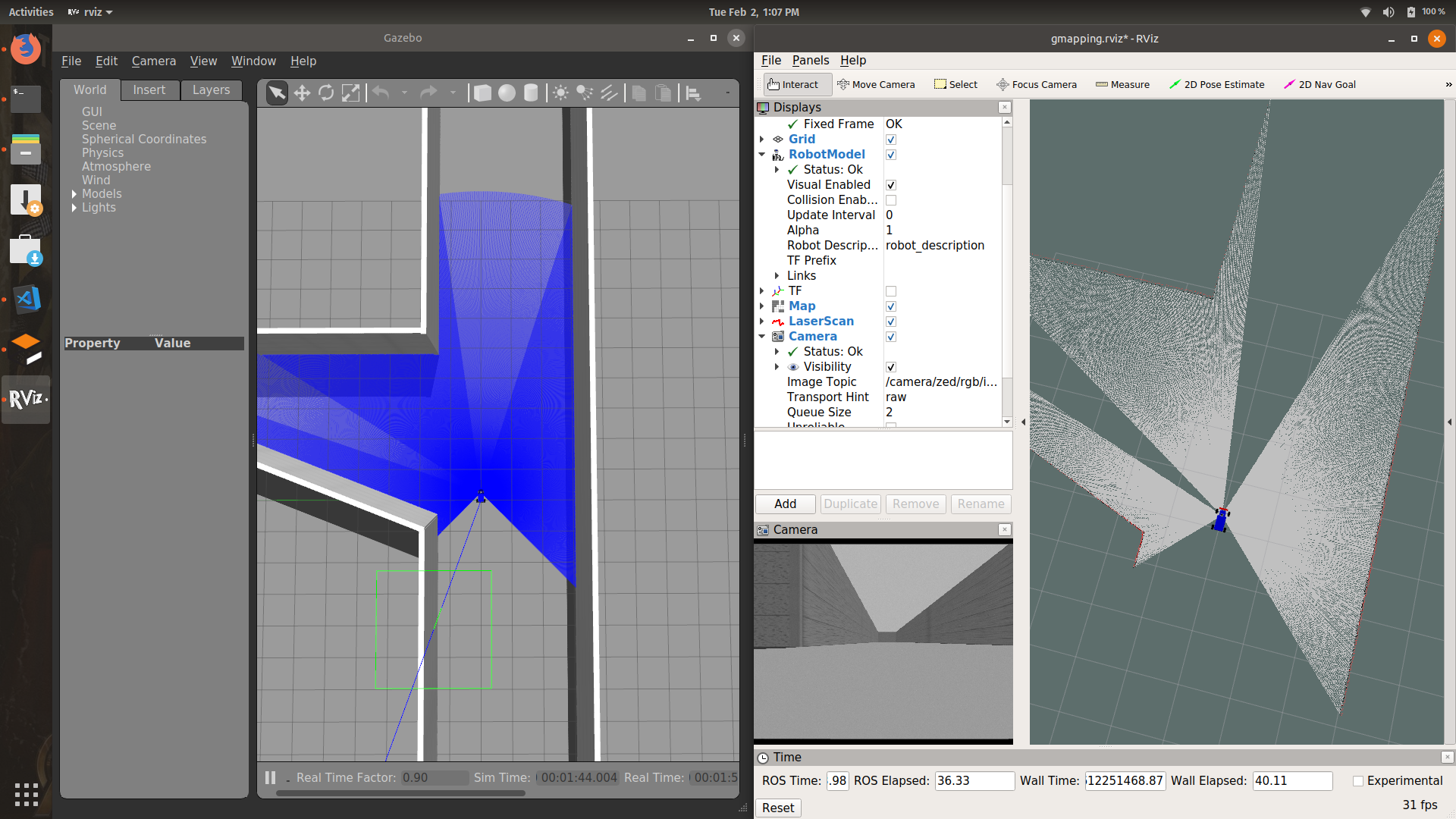The image size is (1456, 819).
Task: Expand the Models section in Gazebo
Action: (x=74, y=193)
